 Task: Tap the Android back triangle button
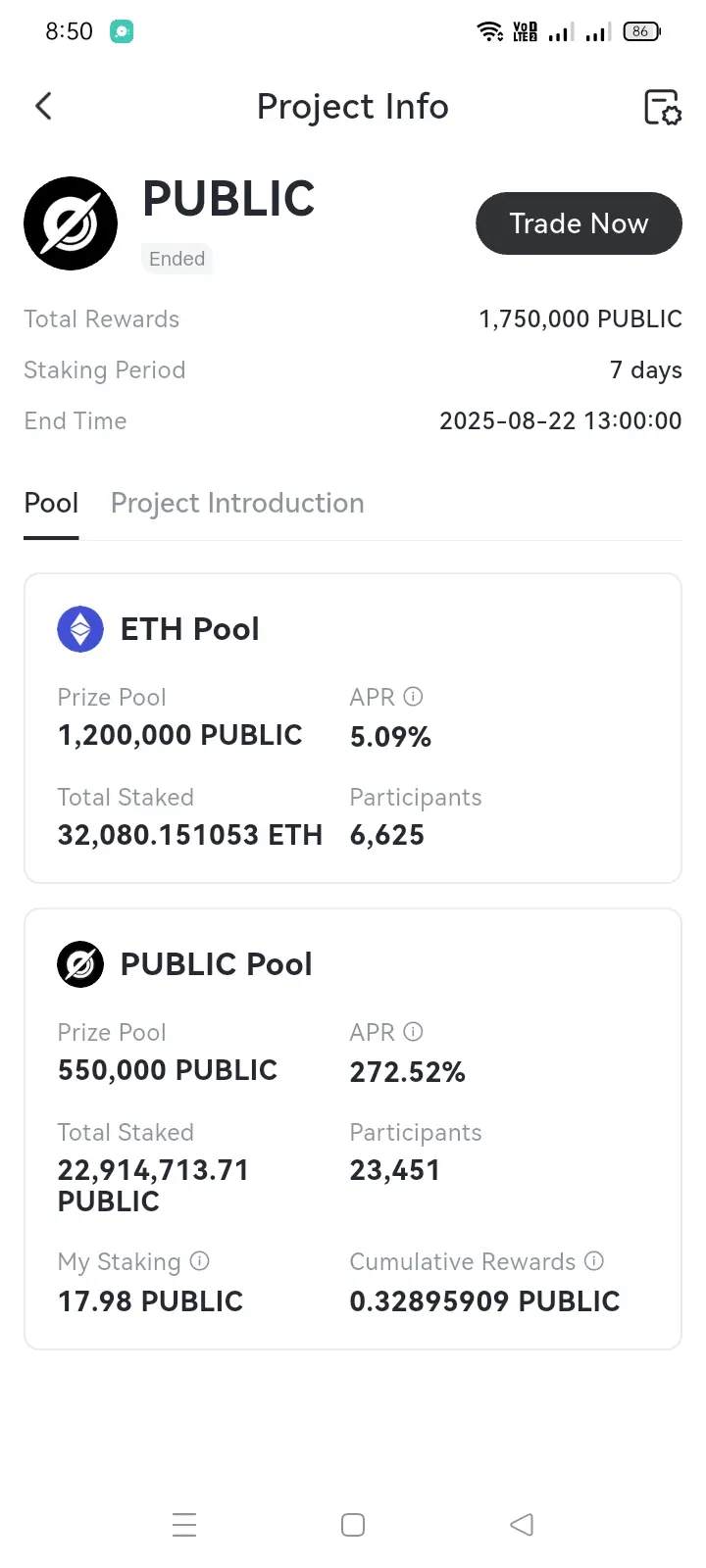pos(522,1525)
